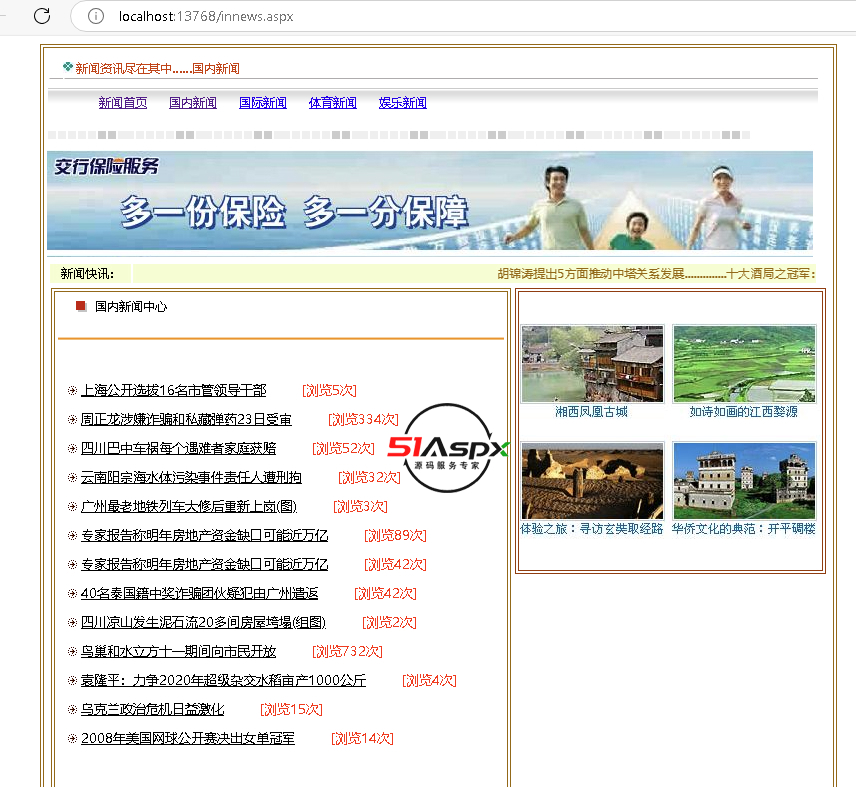856x787 pixels.
Task: Click the 国内新闻中心 section heading
Action: coord(131,307)
